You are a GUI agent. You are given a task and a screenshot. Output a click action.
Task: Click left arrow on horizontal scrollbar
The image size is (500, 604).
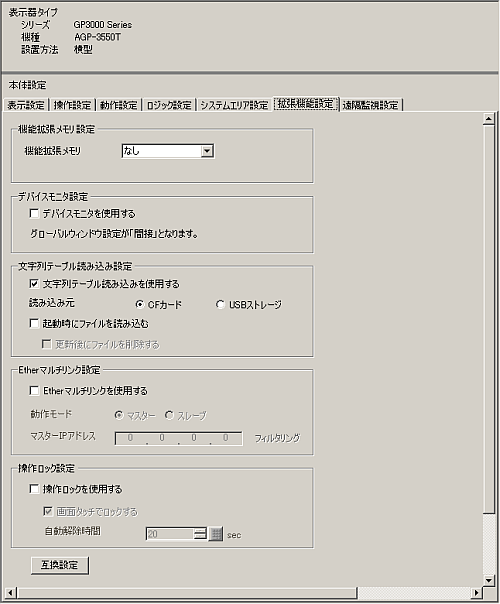10,592
